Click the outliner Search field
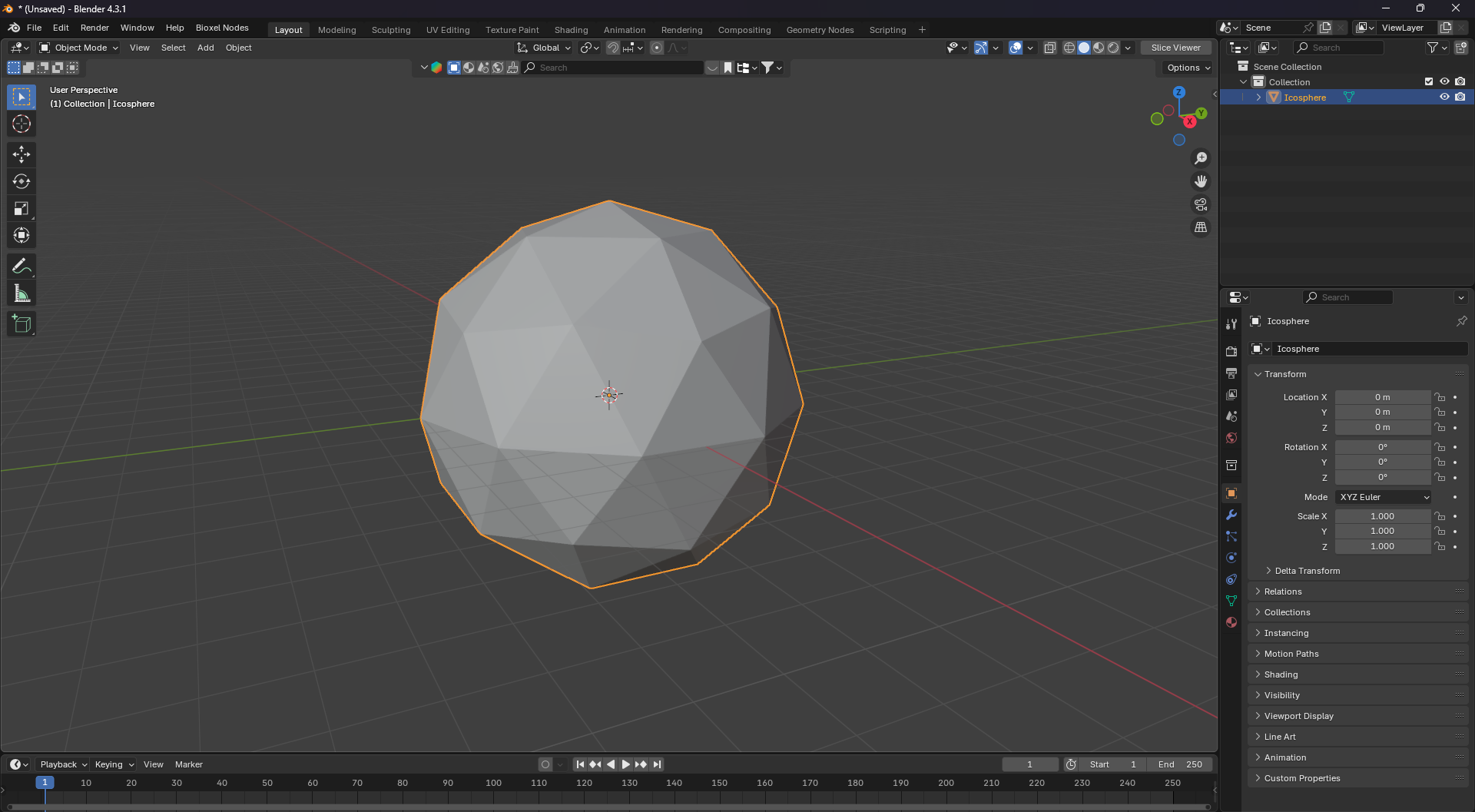Screen dimensions: 1475x812 (1338, 48)
